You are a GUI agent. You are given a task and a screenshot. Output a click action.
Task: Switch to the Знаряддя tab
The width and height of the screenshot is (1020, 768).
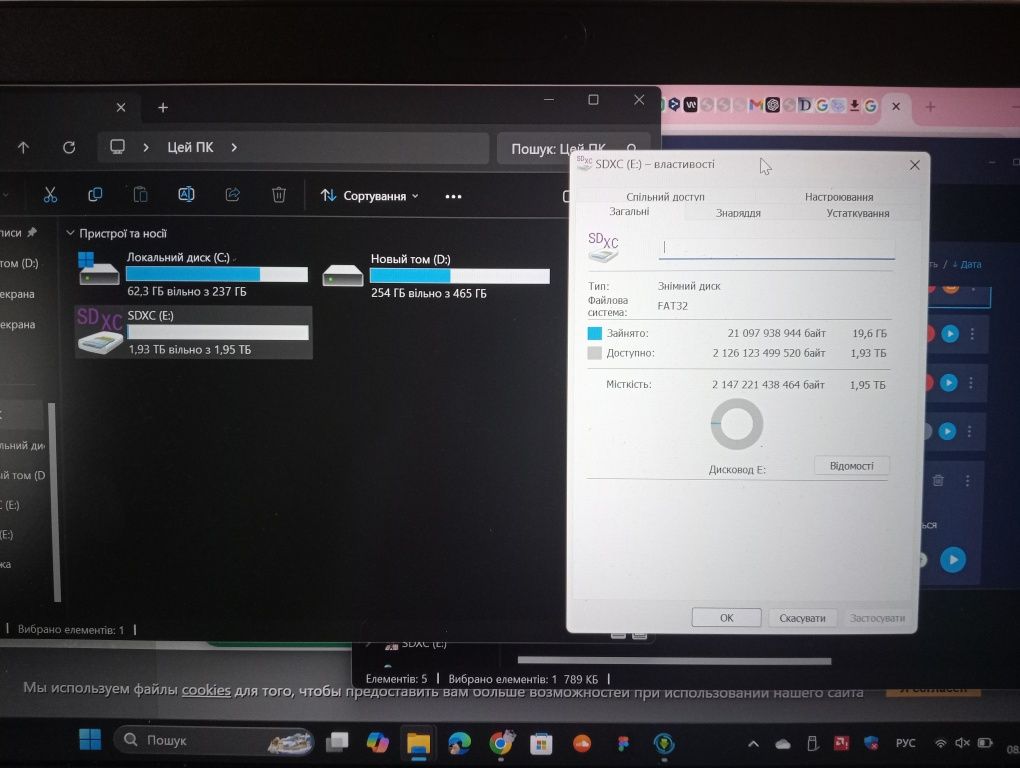[738, 213]
